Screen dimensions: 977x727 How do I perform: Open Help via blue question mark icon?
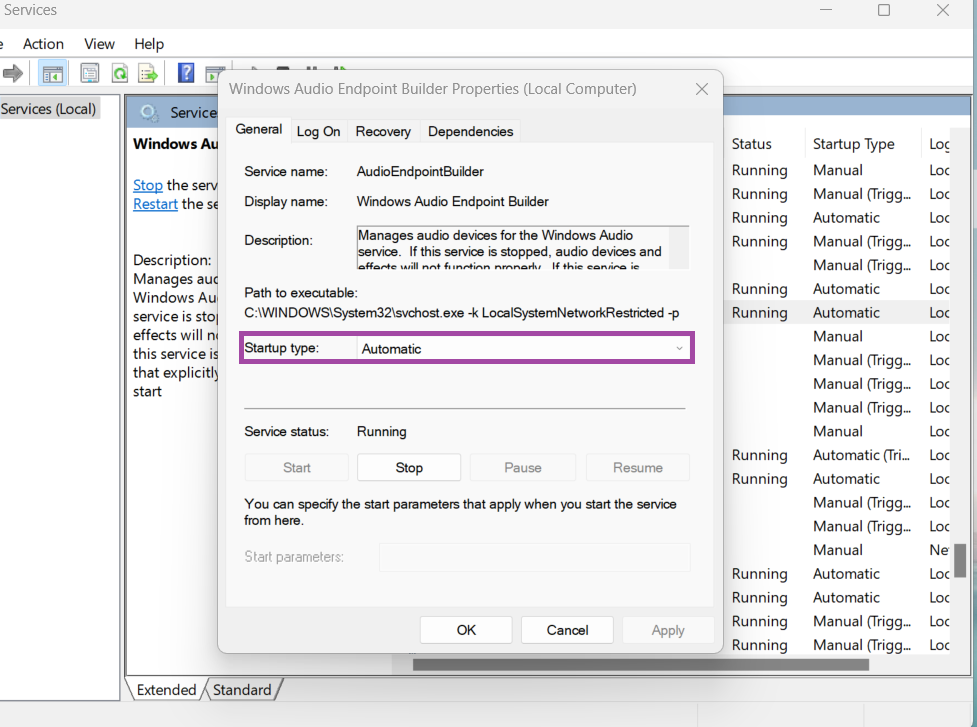coord(186,73)
